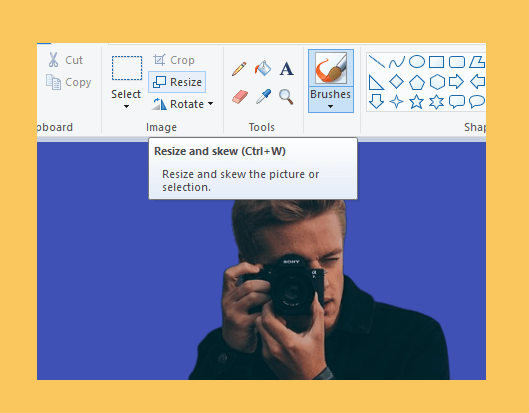Select the Pencil tool
This screenshot has height=413, width=529.
239,68
